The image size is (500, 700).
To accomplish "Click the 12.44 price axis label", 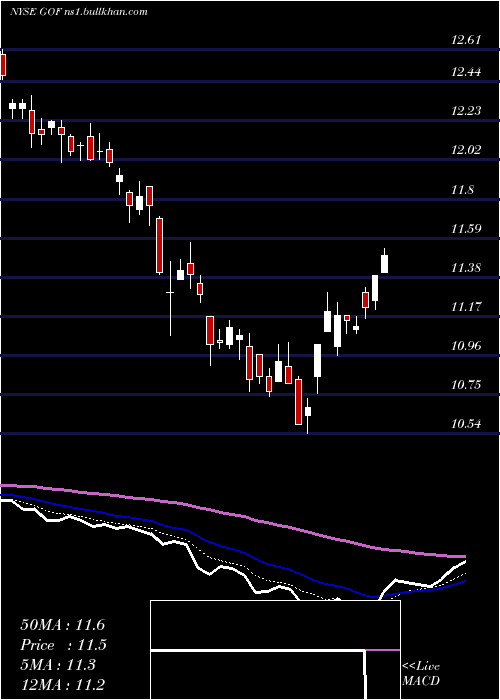I will [466, 72].
